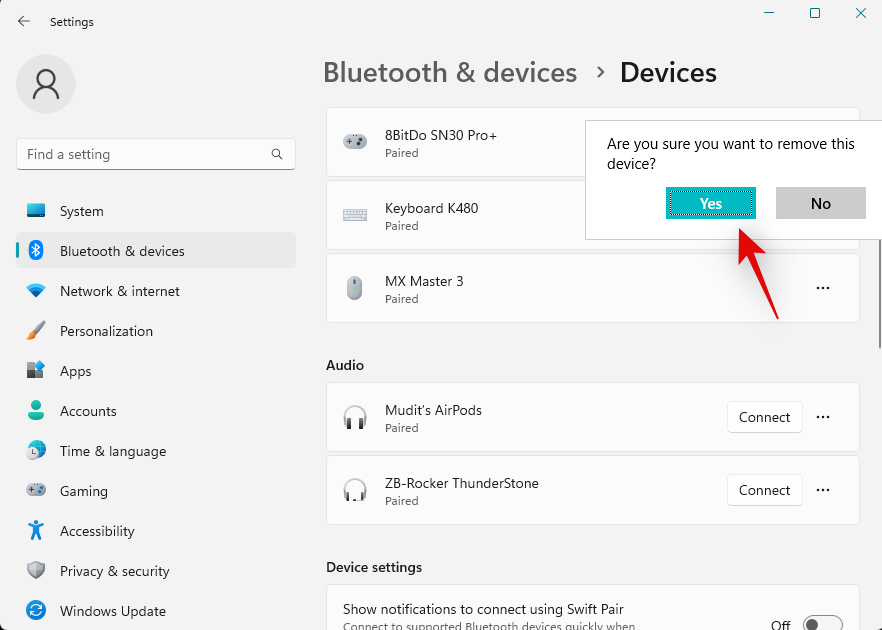Click the search magnifier icon

[x=277, y=154]
